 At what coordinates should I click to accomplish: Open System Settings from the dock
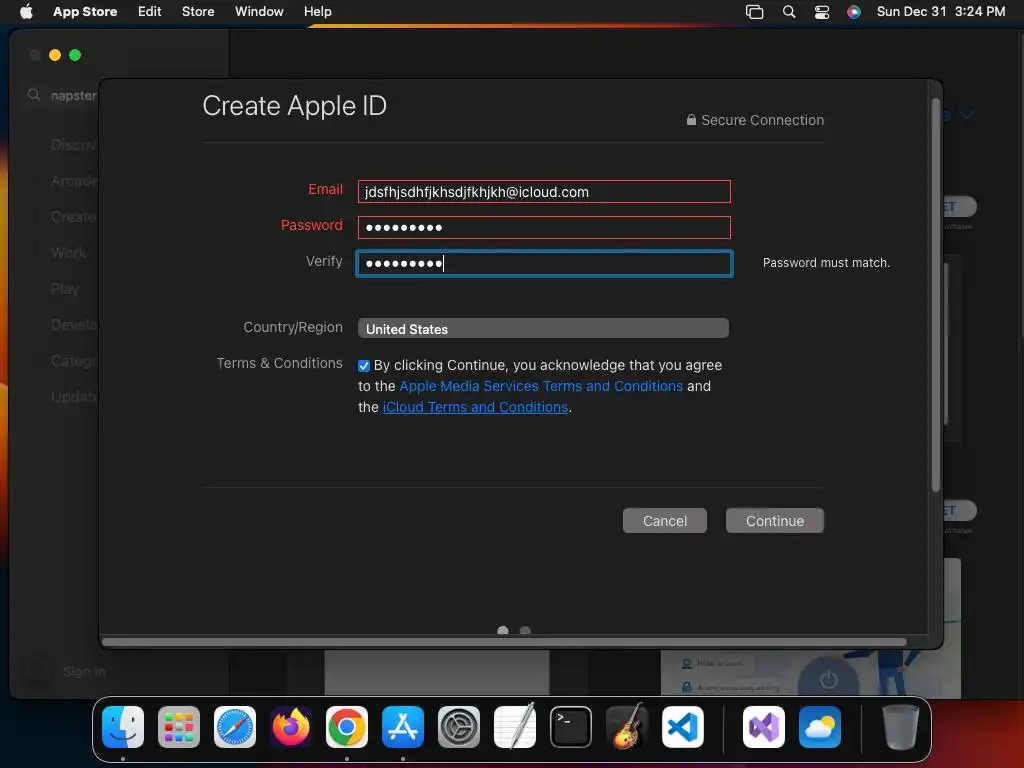[459, 727]
